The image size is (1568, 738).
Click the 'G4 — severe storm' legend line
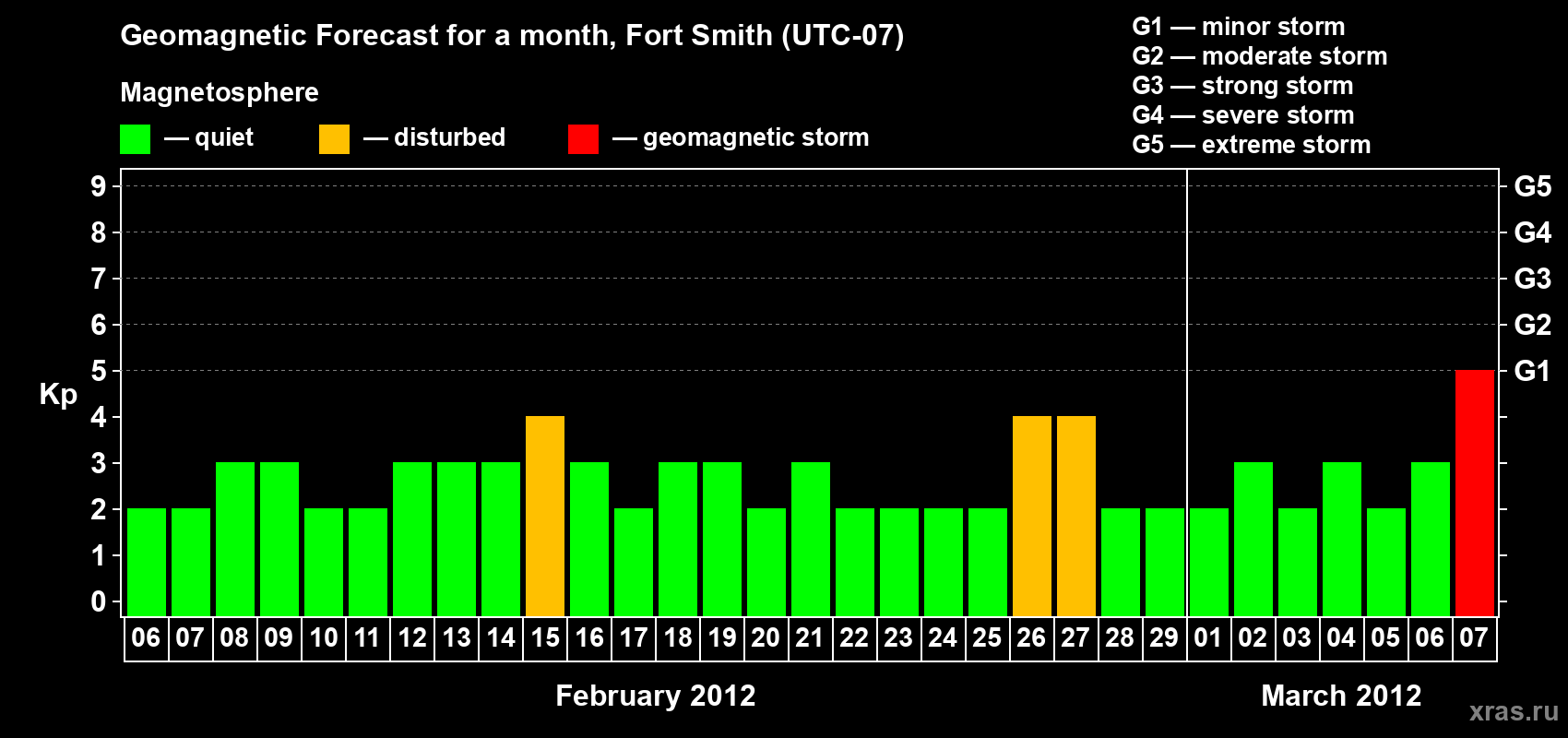point(1243,115)
